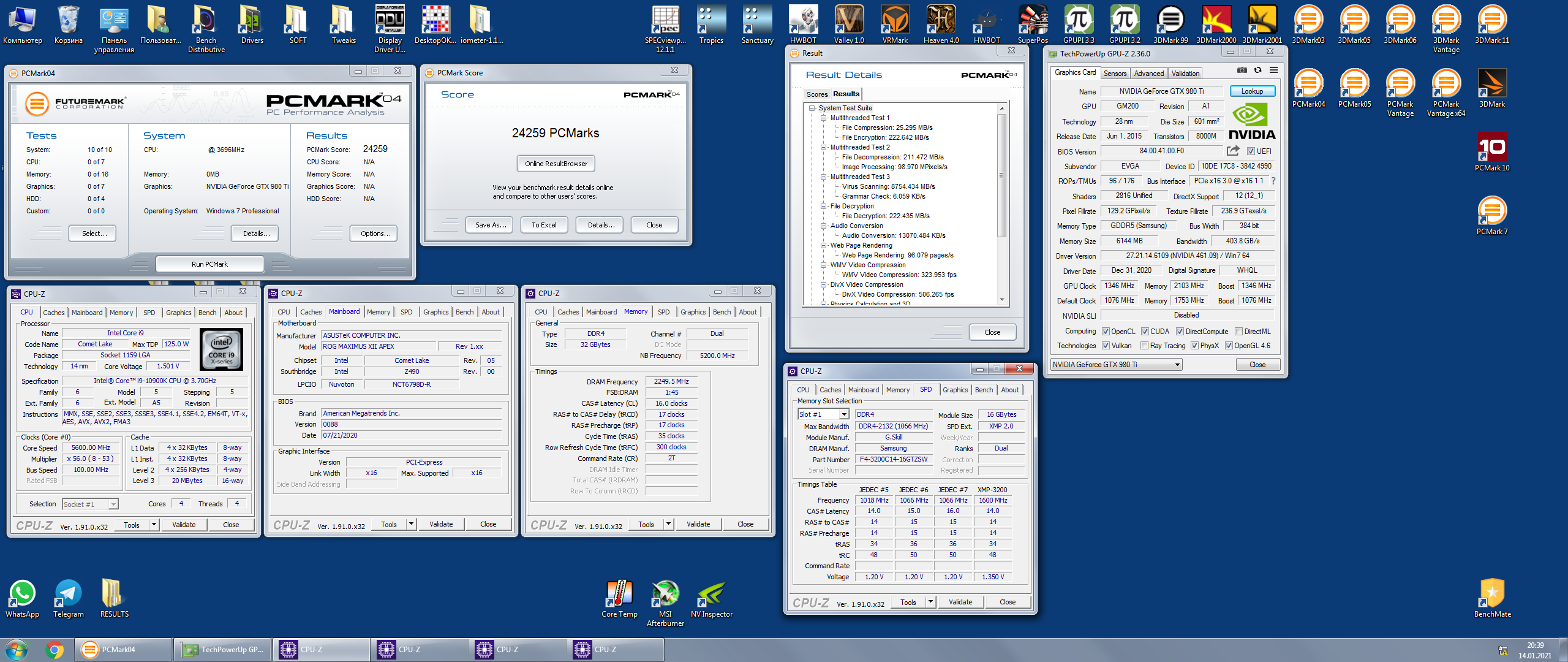The image size is (1568, 662).
Task: Click the Chrome icon in the taskbar
Action: point(55,649)
